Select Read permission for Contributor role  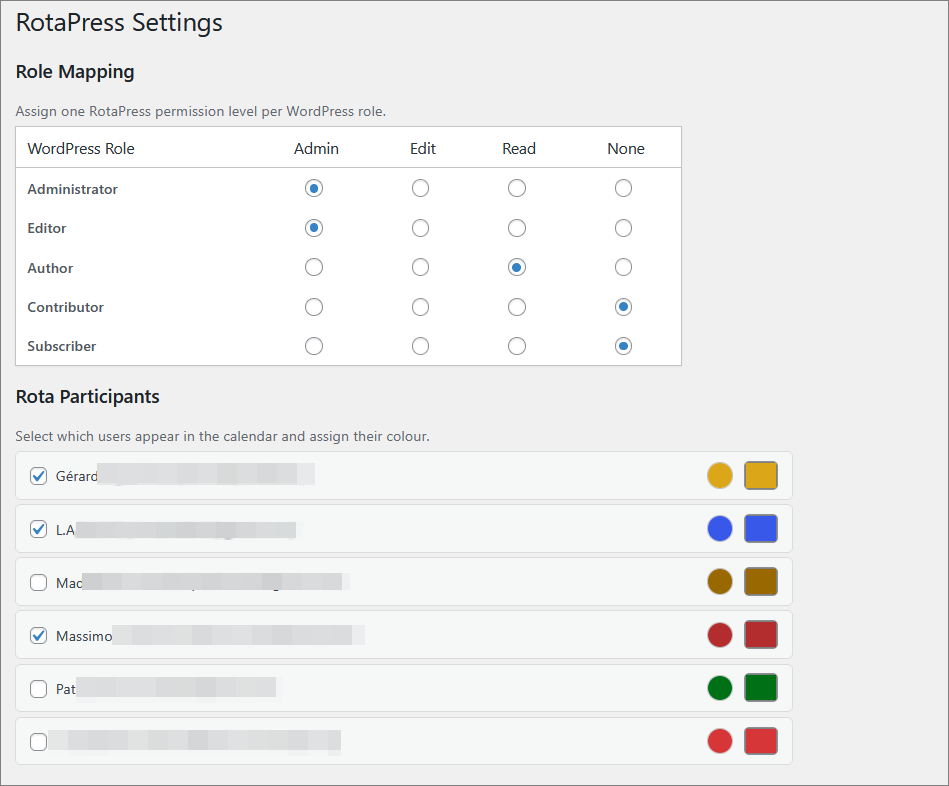pos(516,307)
